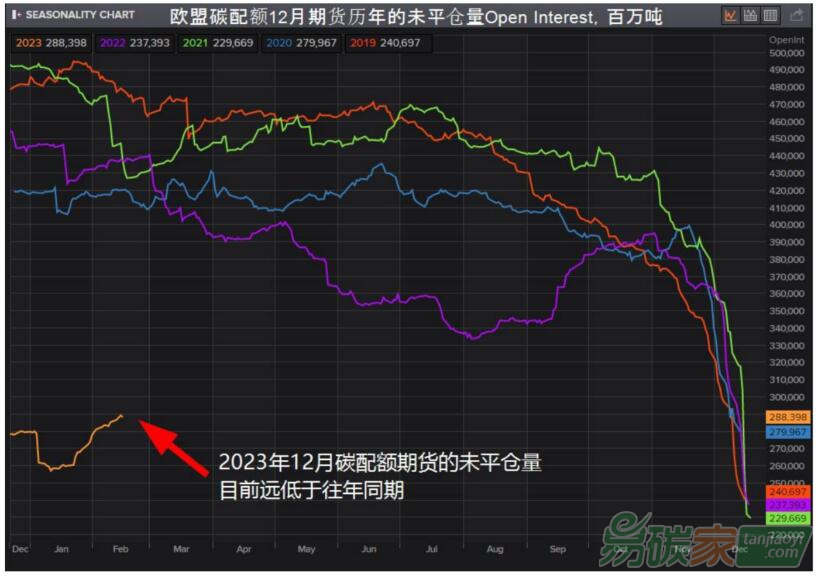Image resolution: width=818 pixels, height=576 pixels.
Task: Click the Jun label on time axis
Action: (x=367, y=549)
